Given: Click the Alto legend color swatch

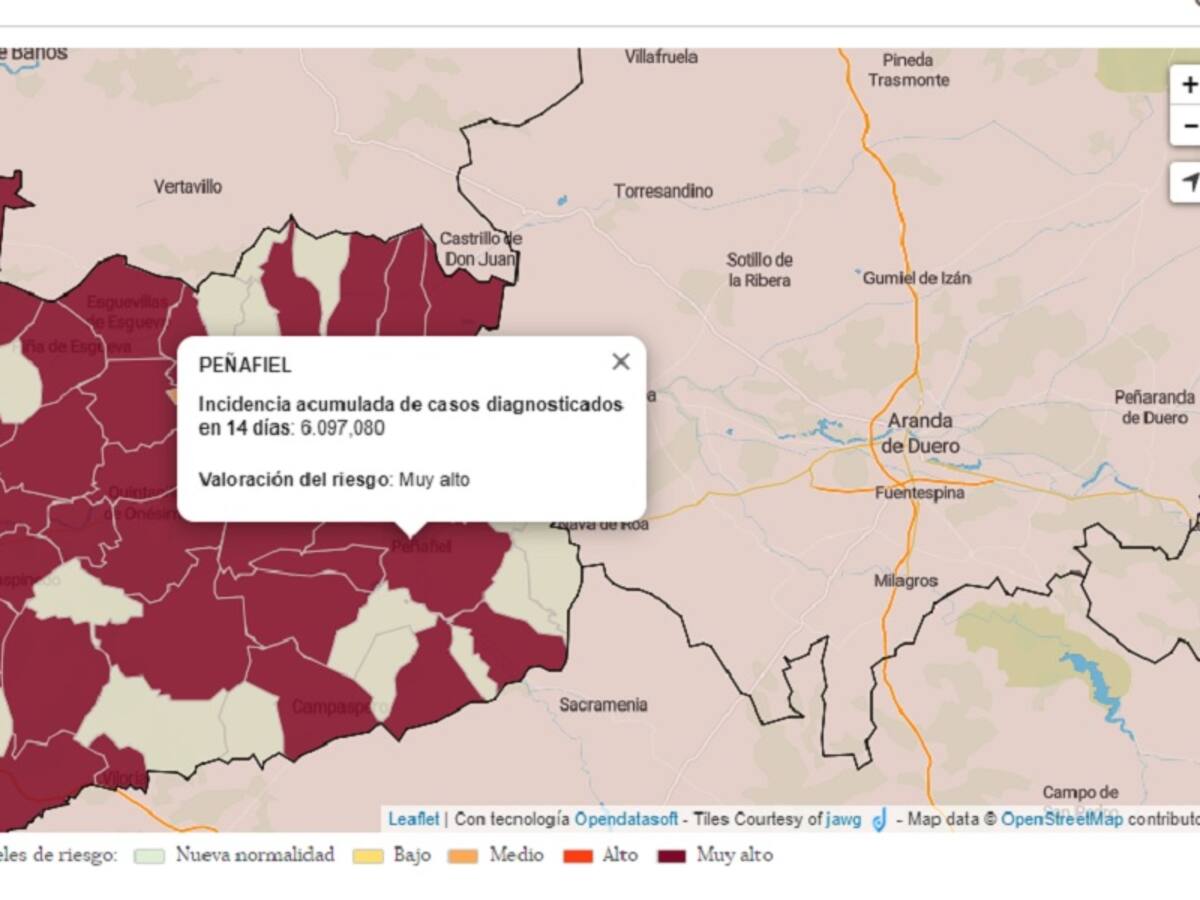Looking at the screenshot, I should pyautogui.click(x=577, y=856).
